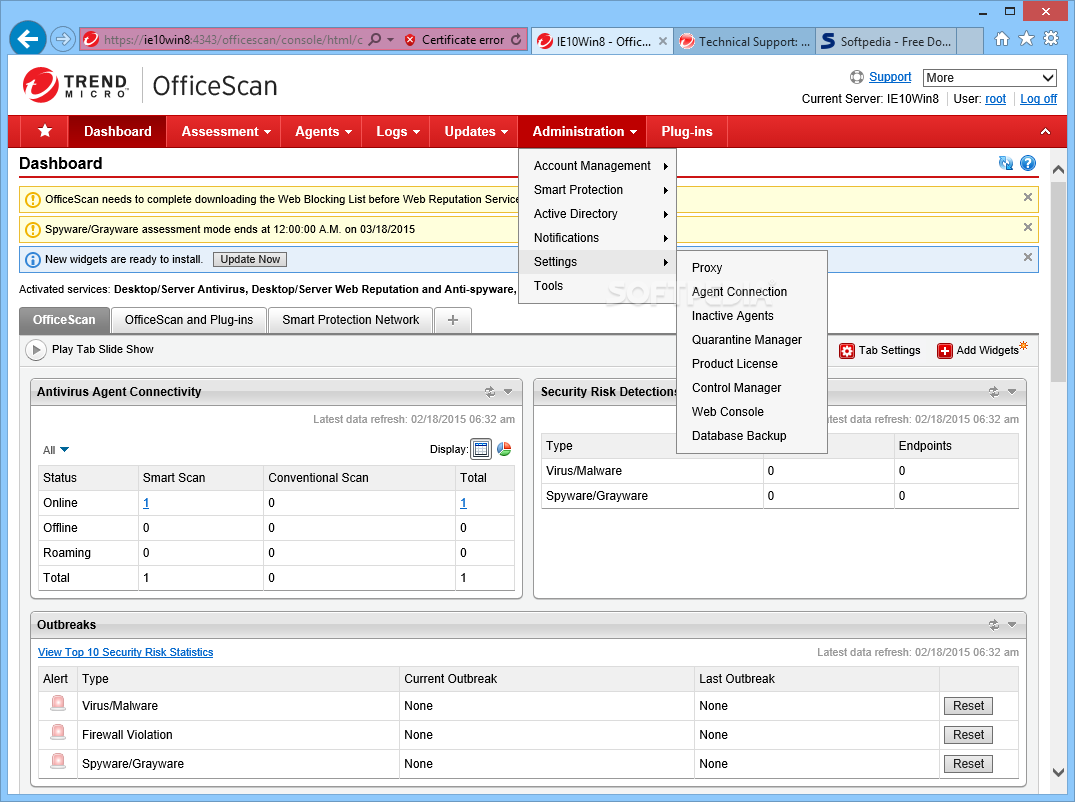Select Inactive Agents in Settings submenu
Screen dimensions: 1075x802
(752, 316)
